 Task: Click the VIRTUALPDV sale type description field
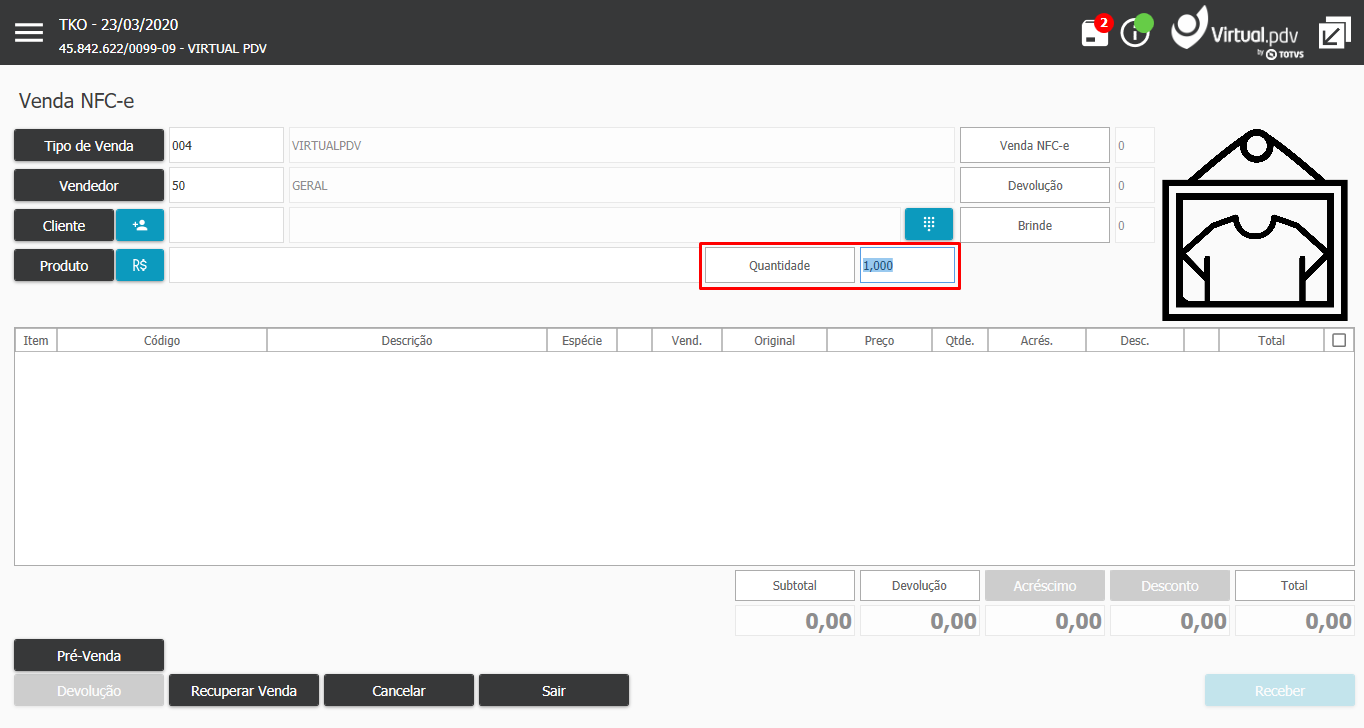[x=622, y=145]
